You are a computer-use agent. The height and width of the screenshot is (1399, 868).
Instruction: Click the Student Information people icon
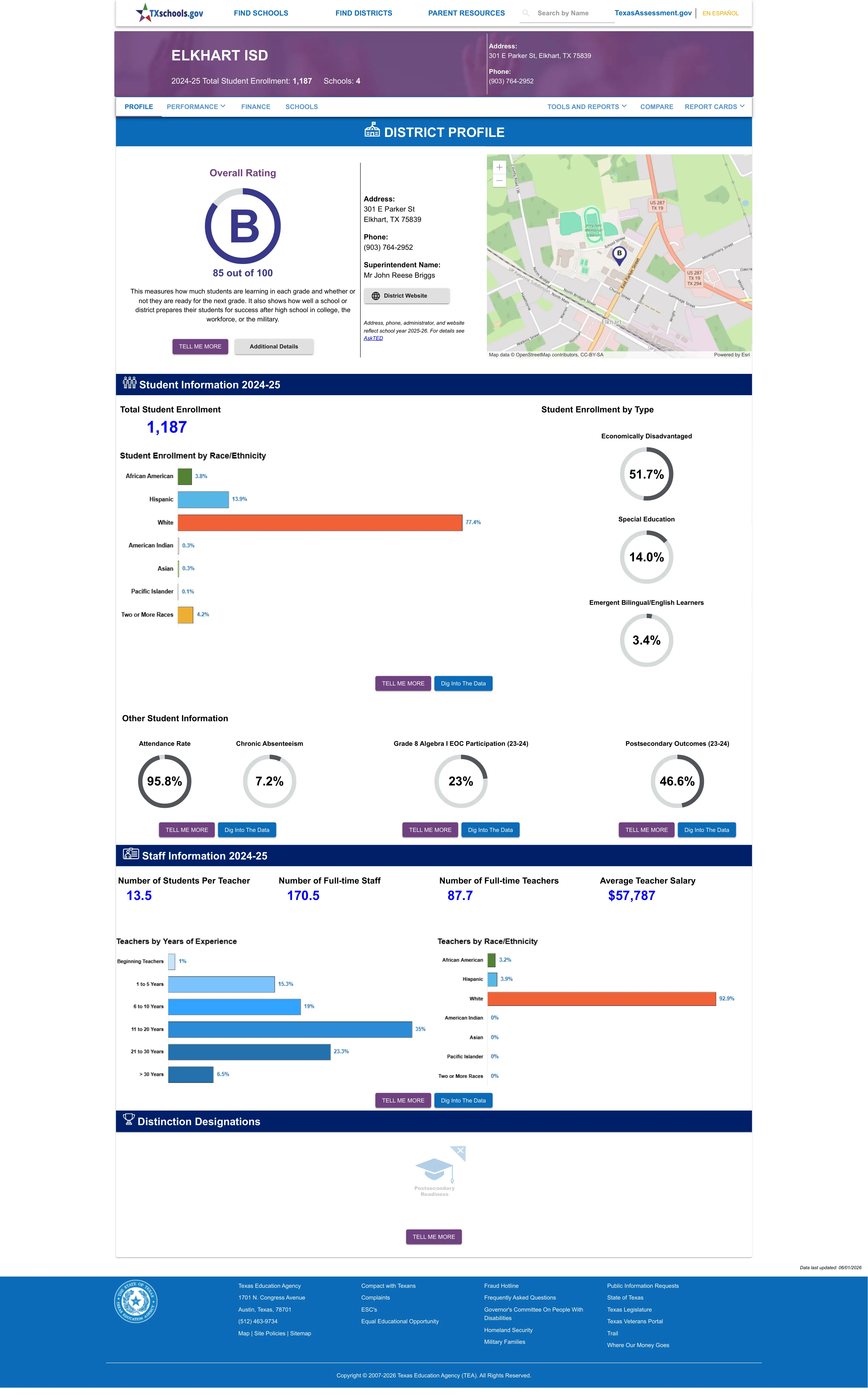click(x=129, y=382)
